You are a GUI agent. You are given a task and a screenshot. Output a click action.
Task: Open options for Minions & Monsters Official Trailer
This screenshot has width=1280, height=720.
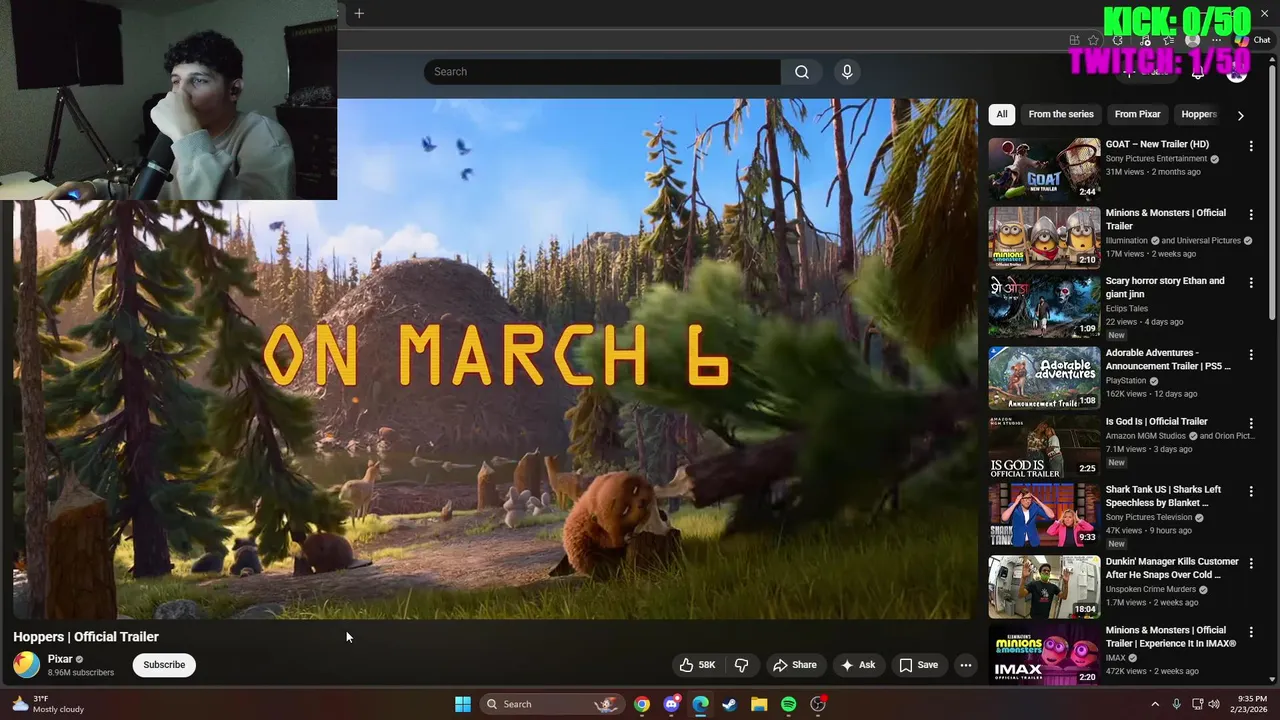pyautogui.click(x=1250, y=215)
